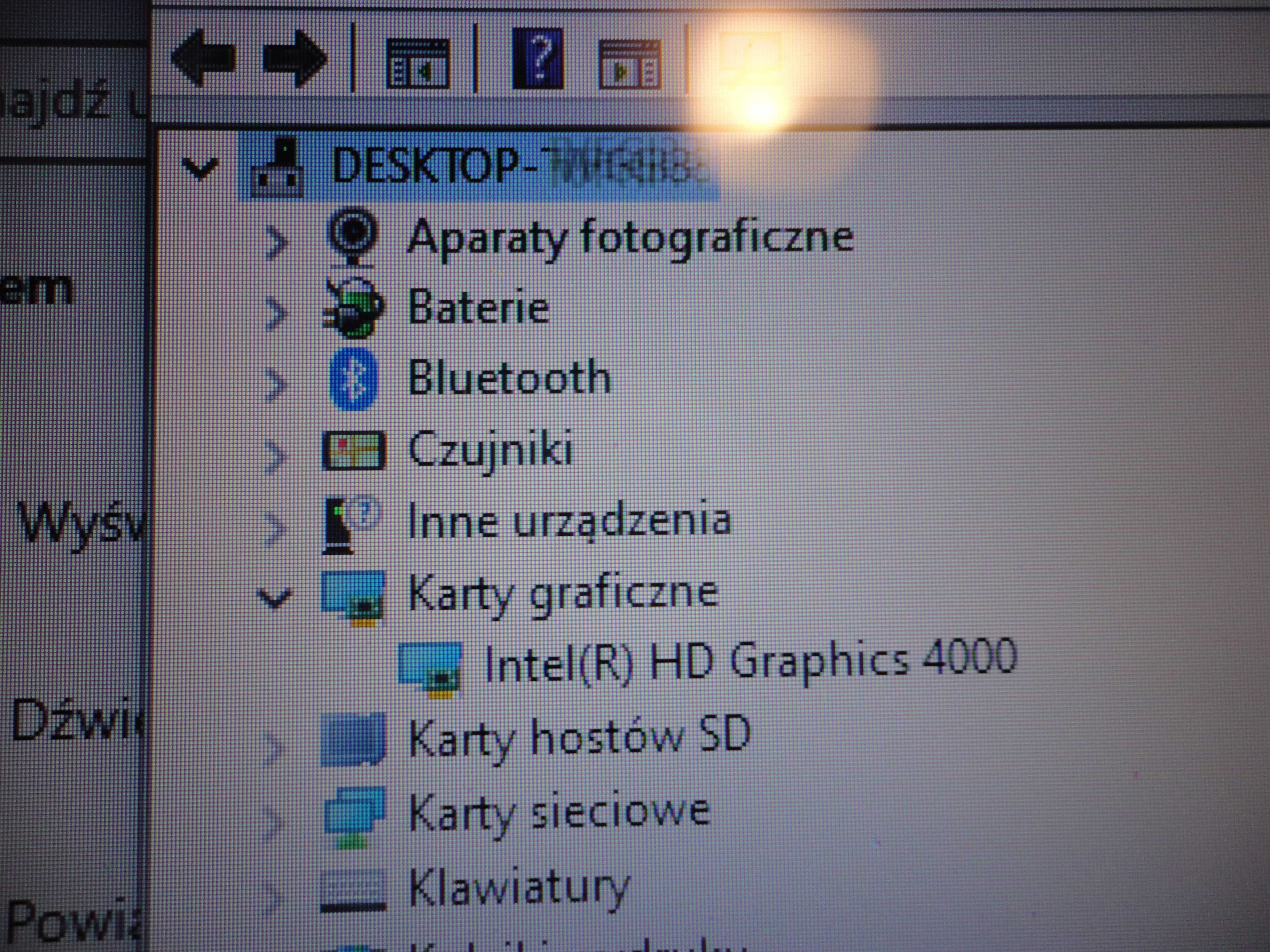Collapse the Karty graficzne category
The image size is (1270, 952).
[x=275, y=598]
